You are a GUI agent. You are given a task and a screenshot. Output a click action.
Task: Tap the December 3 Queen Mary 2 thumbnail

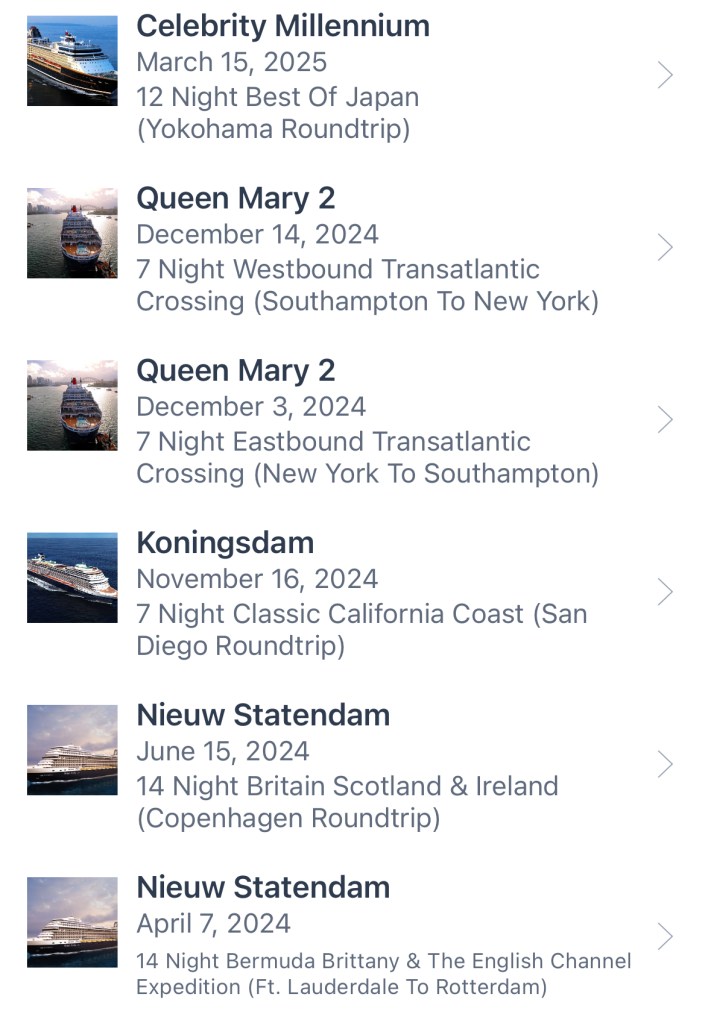coord(72,405)
